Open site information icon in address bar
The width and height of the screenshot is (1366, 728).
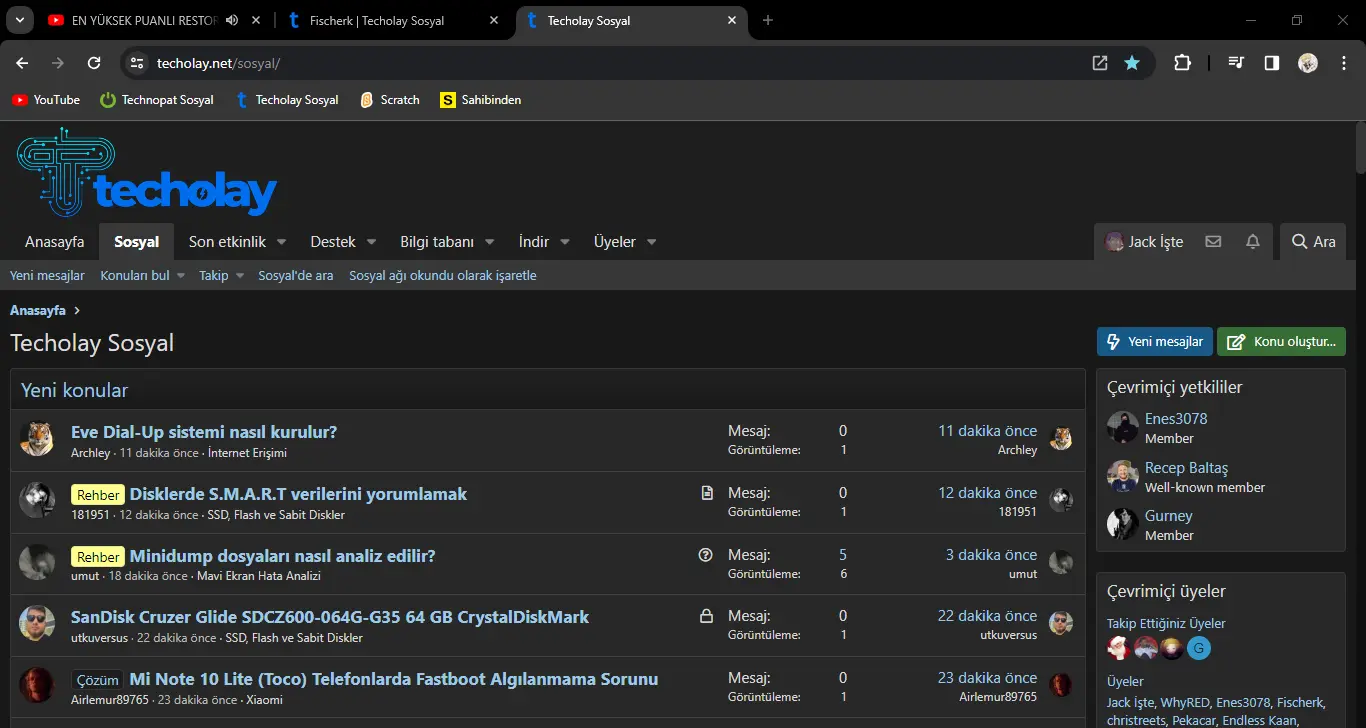pos(138,63)
